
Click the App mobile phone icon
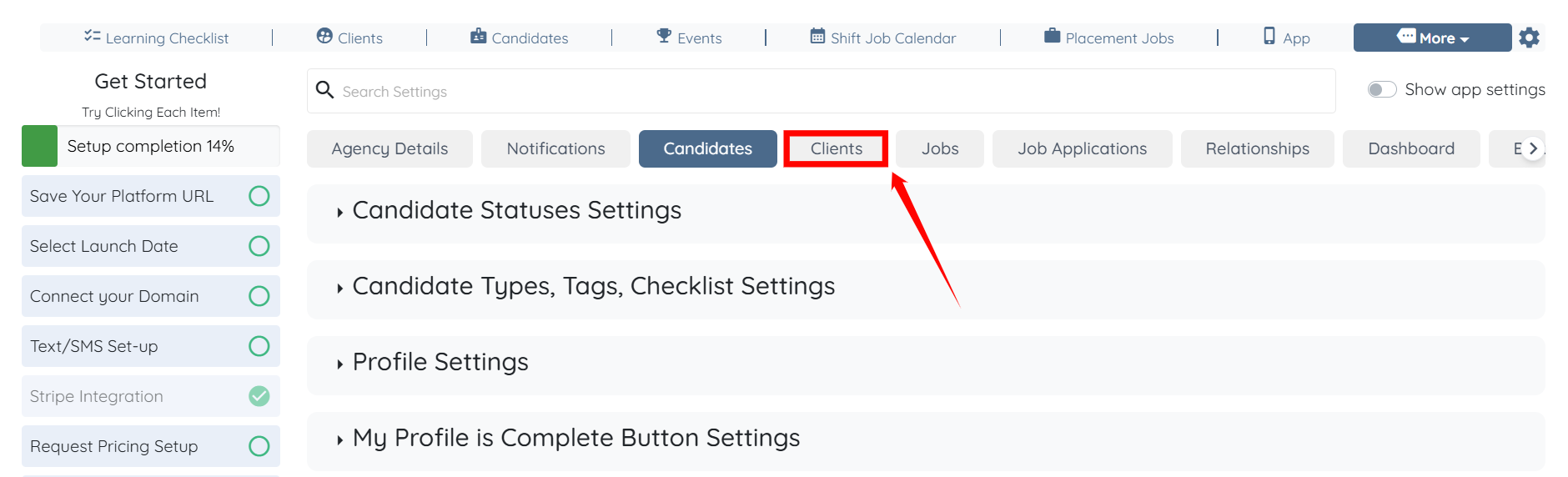click(1269, 36)
